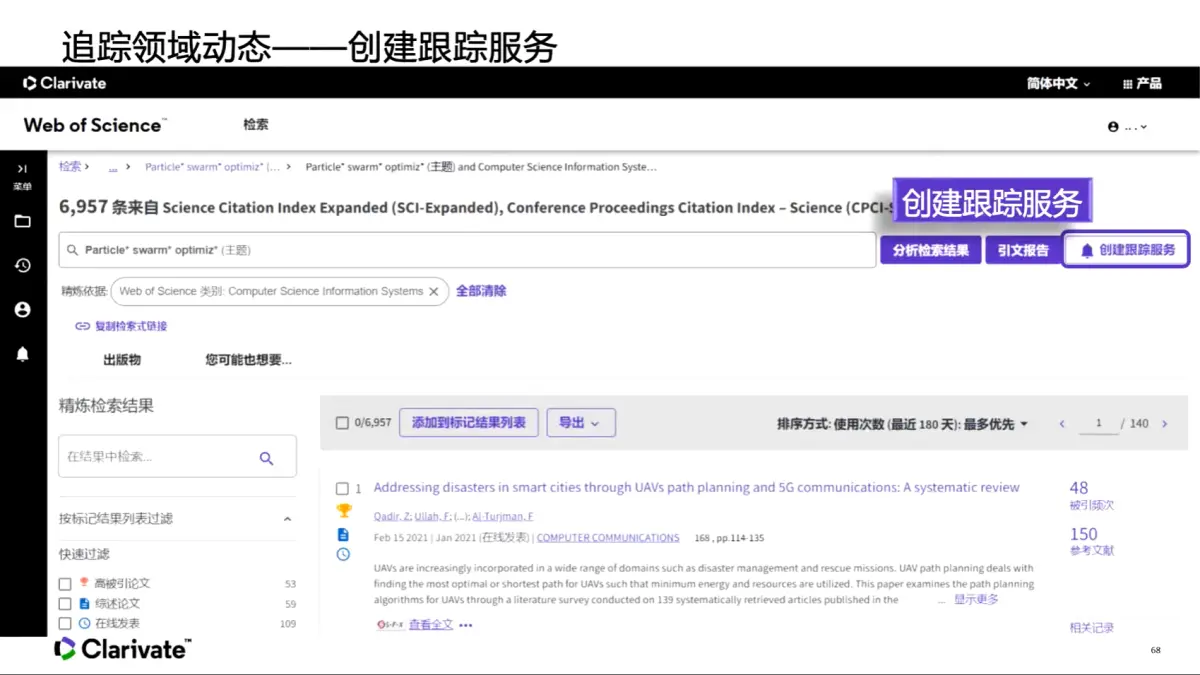Click the Web of Science logo
The image size is (1200, 675).
click(x=95, y=125)
